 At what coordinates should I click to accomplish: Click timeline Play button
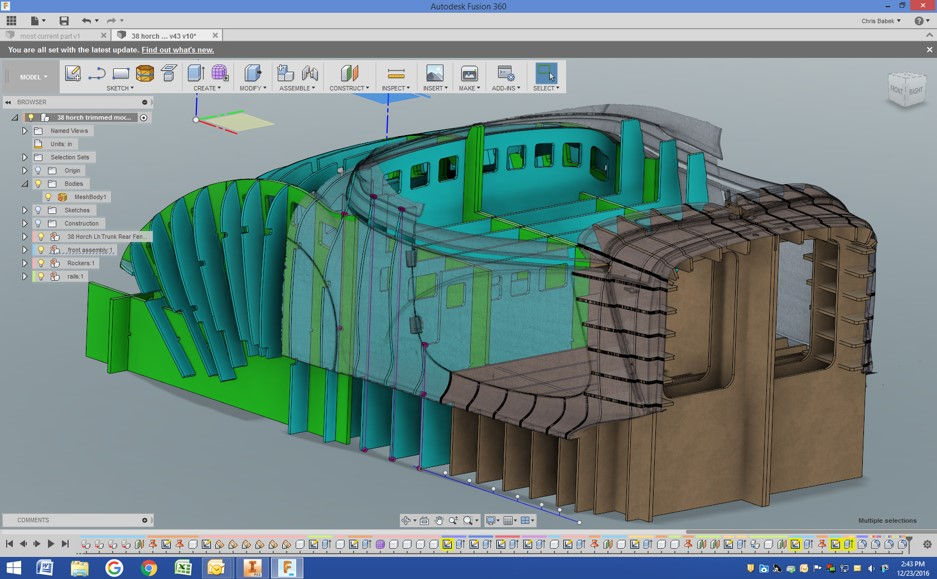pos(51,544)
